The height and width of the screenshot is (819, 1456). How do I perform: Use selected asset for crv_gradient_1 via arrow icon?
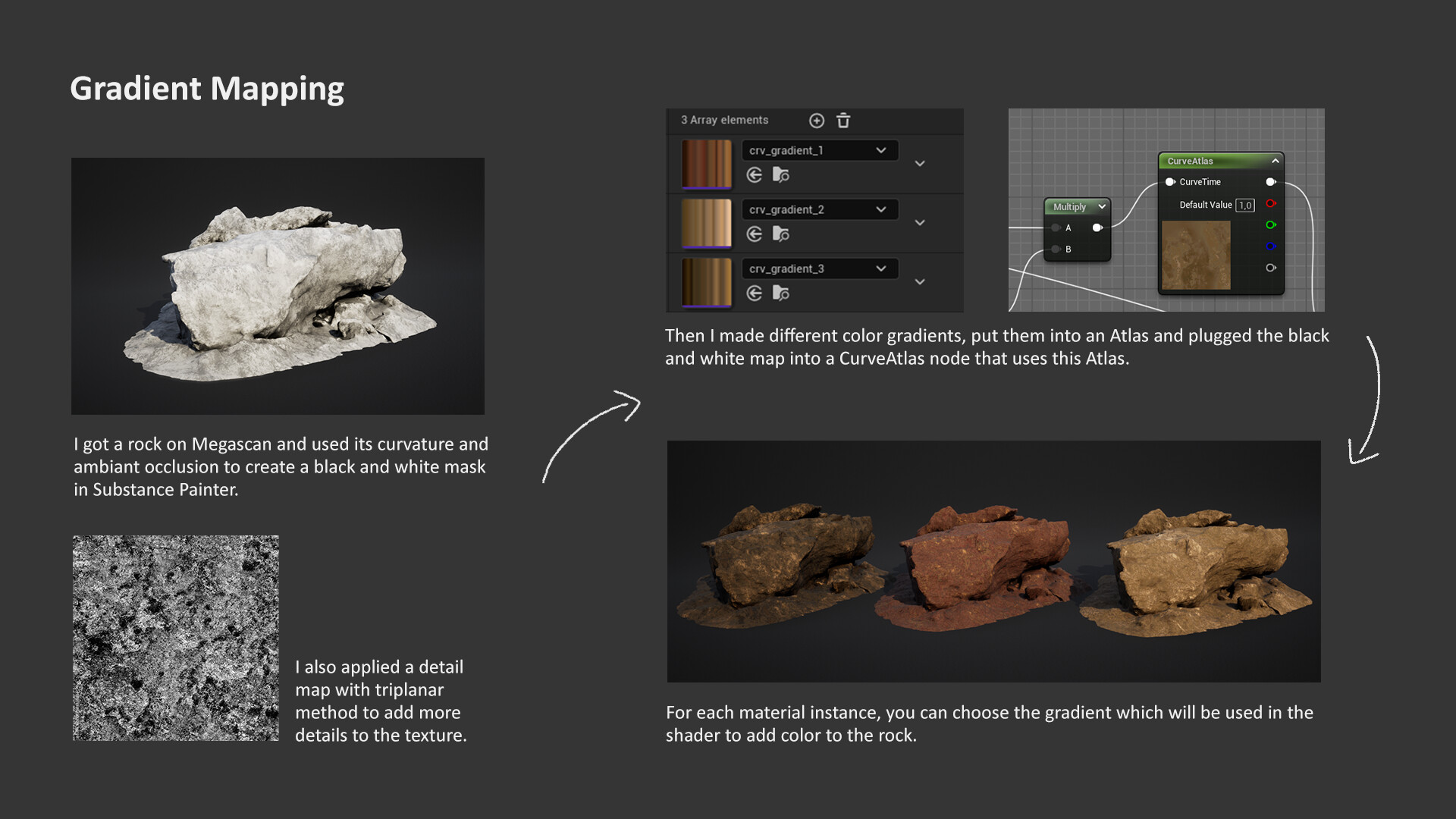[x=755, y=174]
